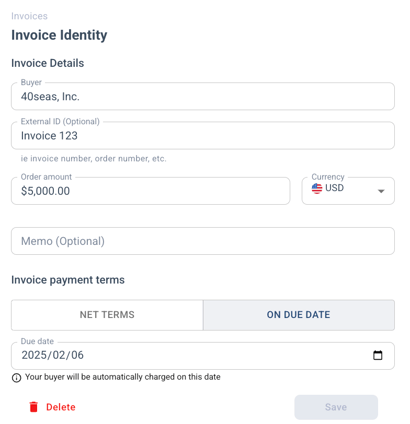Click the Invoice payment terms heading
410x424 pixels.
click(x=68, y=280)
